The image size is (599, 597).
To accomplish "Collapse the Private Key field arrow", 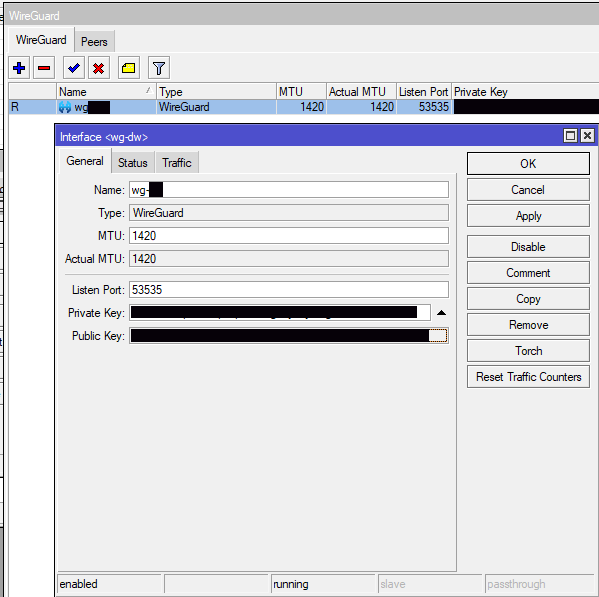I will coord(441,313).
